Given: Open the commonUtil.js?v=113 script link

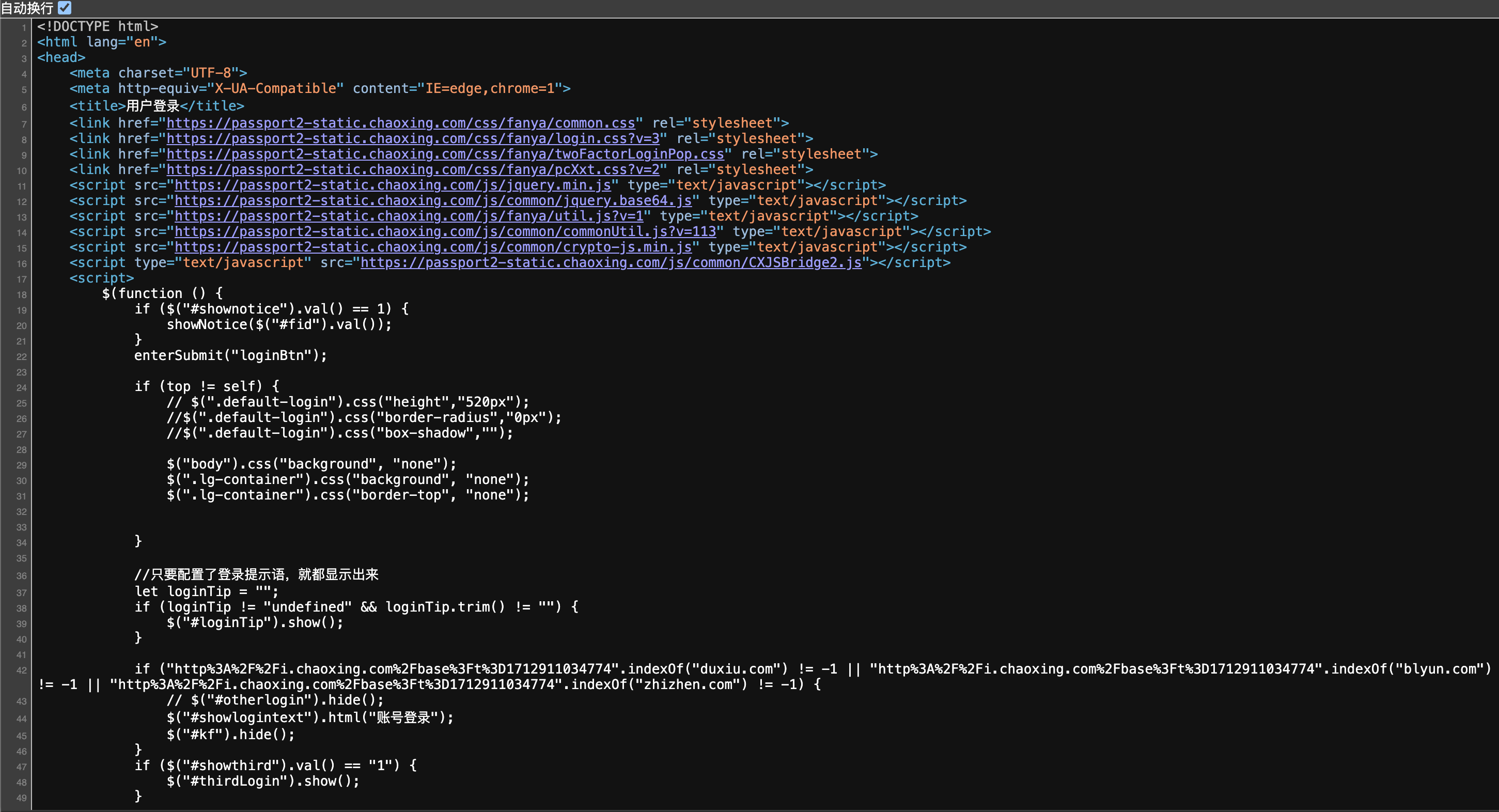Looking at the screenshot, I should coord(445,231).
